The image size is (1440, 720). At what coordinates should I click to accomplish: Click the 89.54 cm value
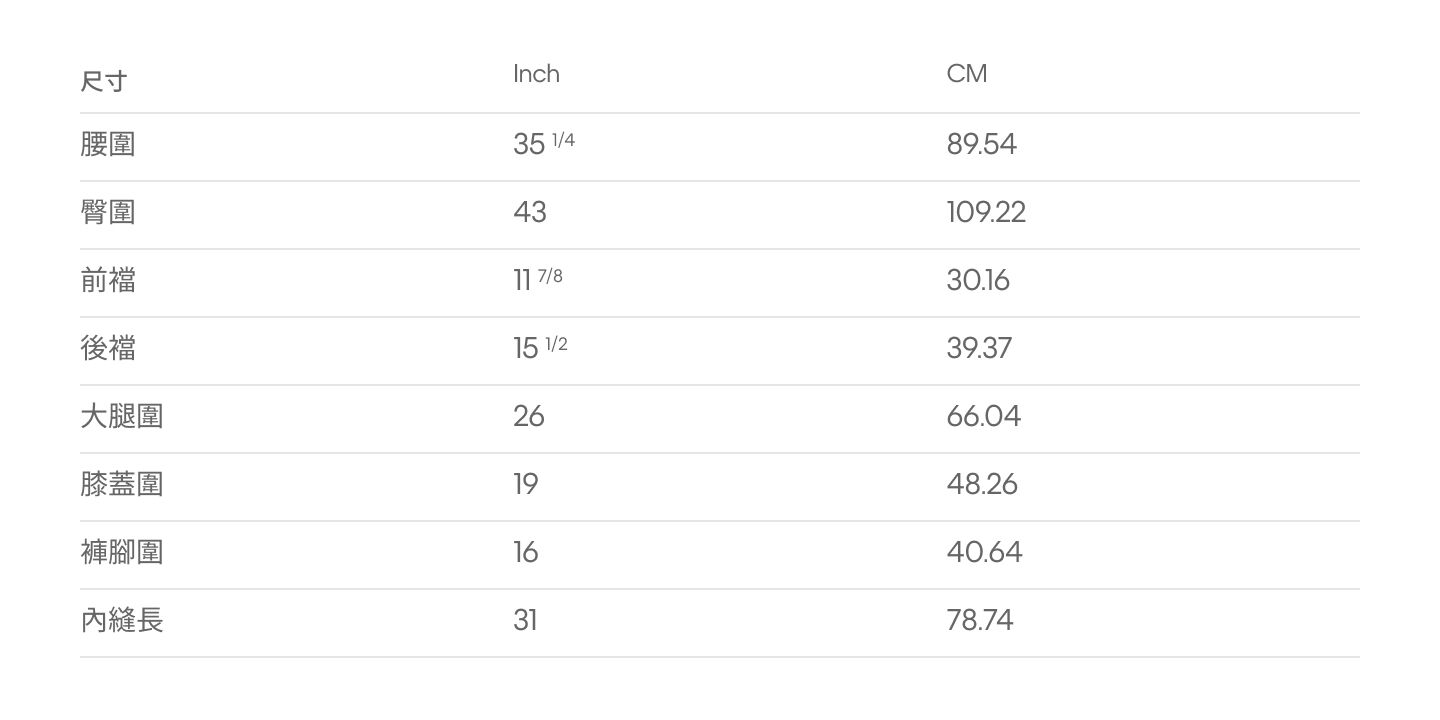(x=981, y=144)
